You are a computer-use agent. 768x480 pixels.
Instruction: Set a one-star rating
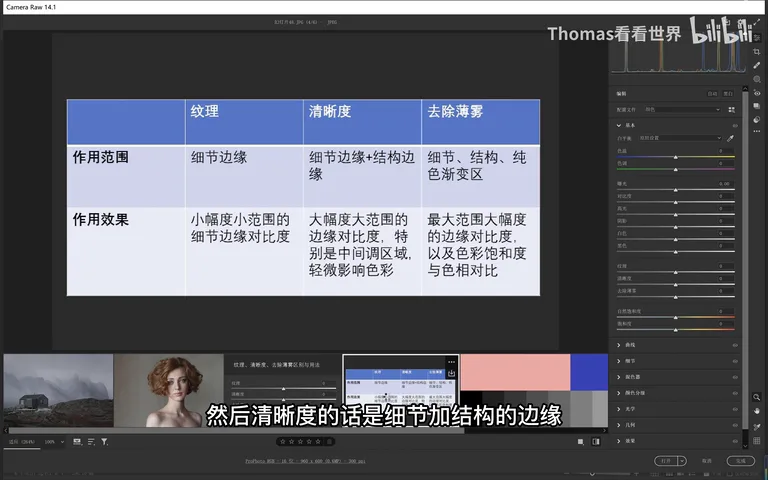pyautogui.click(x=283, y=442)
